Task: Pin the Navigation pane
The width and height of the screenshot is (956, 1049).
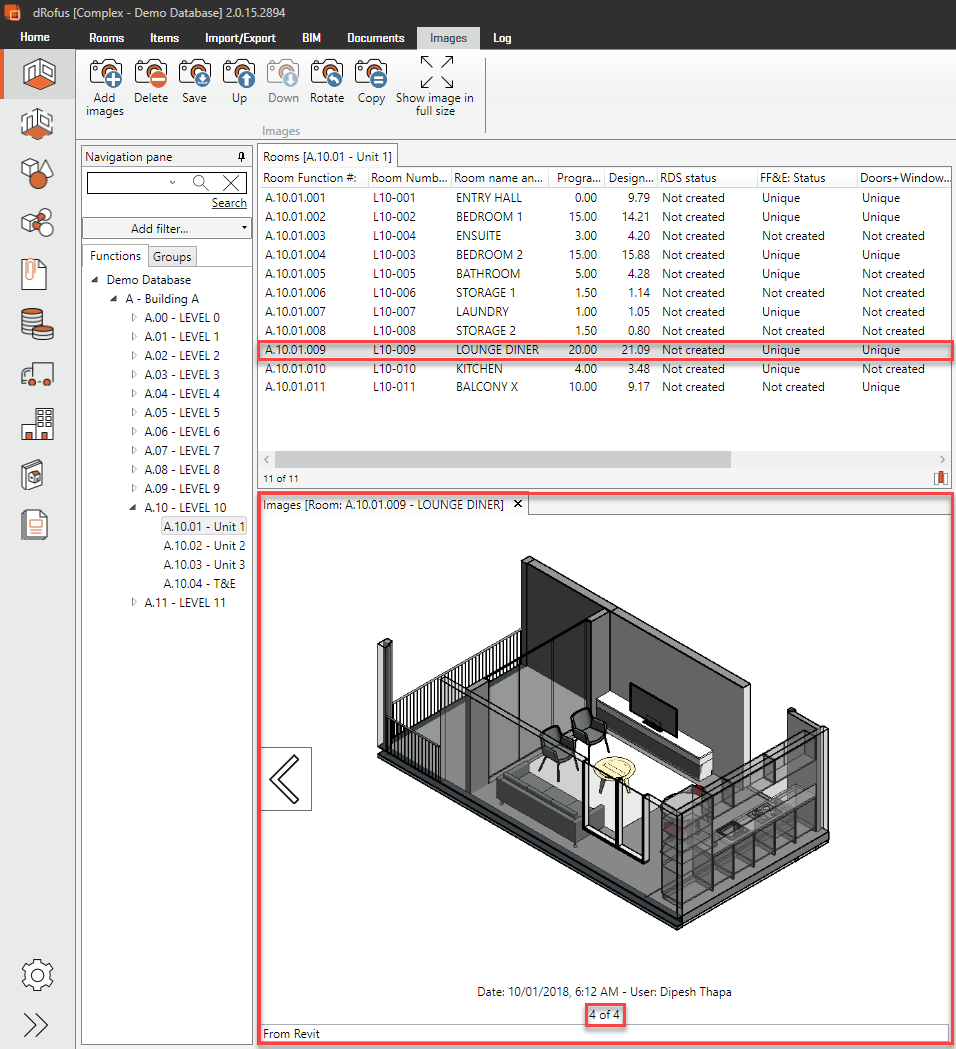Action: 240,157
